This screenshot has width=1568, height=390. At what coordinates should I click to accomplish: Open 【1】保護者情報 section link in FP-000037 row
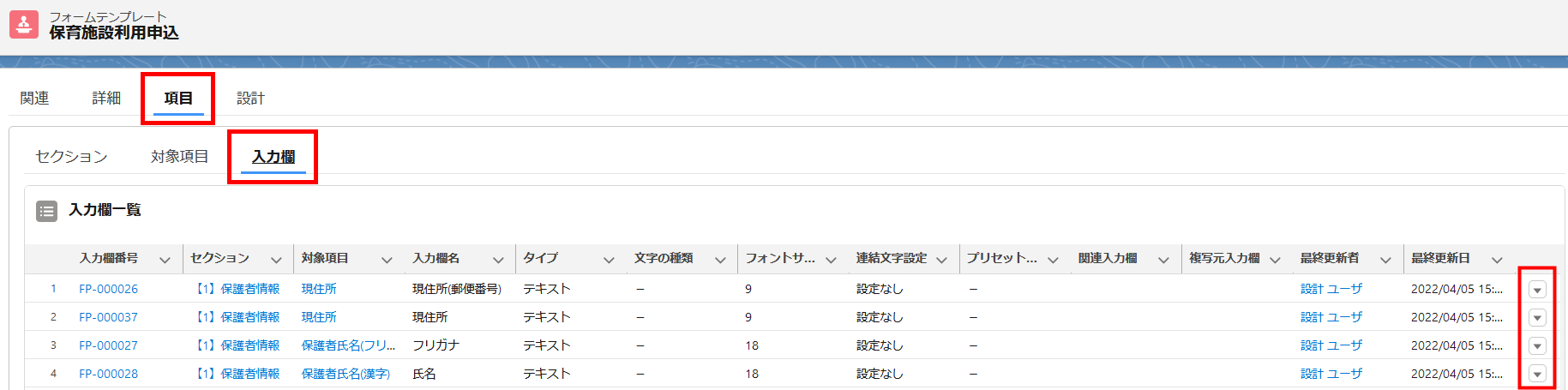pos(236,317)
